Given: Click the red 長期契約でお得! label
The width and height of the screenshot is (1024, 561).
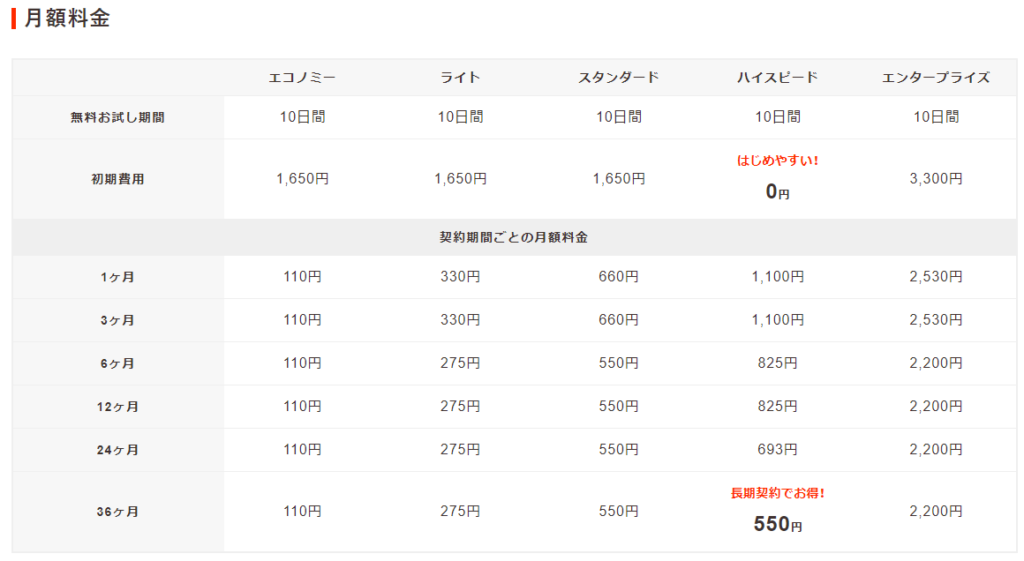Looking at the screenshot, I should pyautogui.click(x=777, y=494).
